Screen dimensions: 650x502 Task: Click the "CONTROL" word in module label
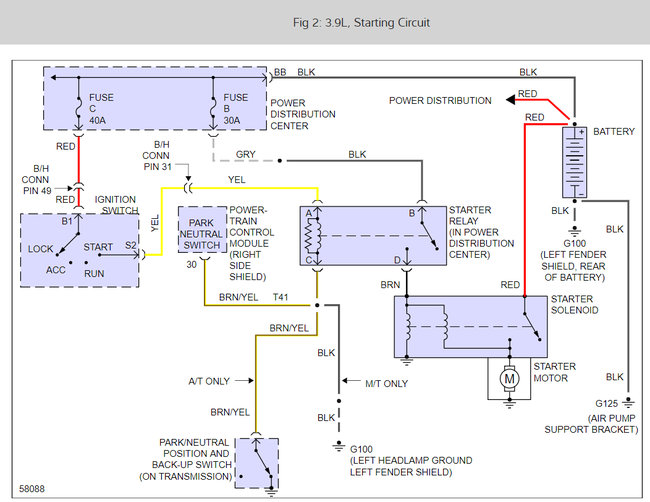[252, 232]
